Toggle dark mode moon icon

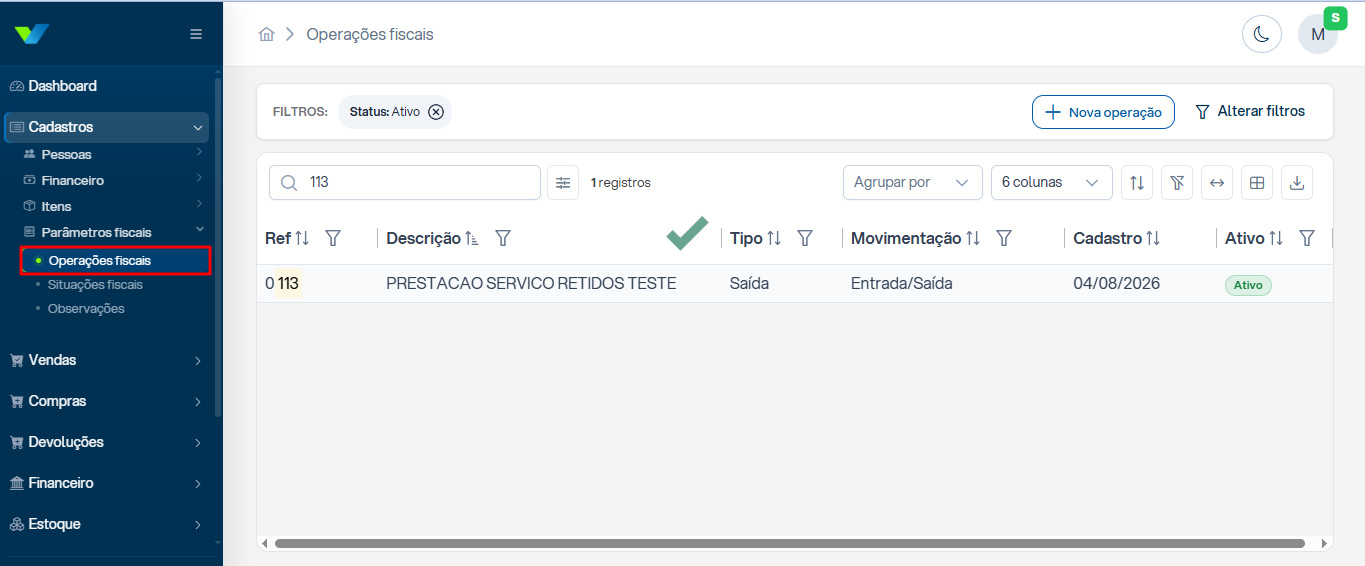[x=1262, y=34]
